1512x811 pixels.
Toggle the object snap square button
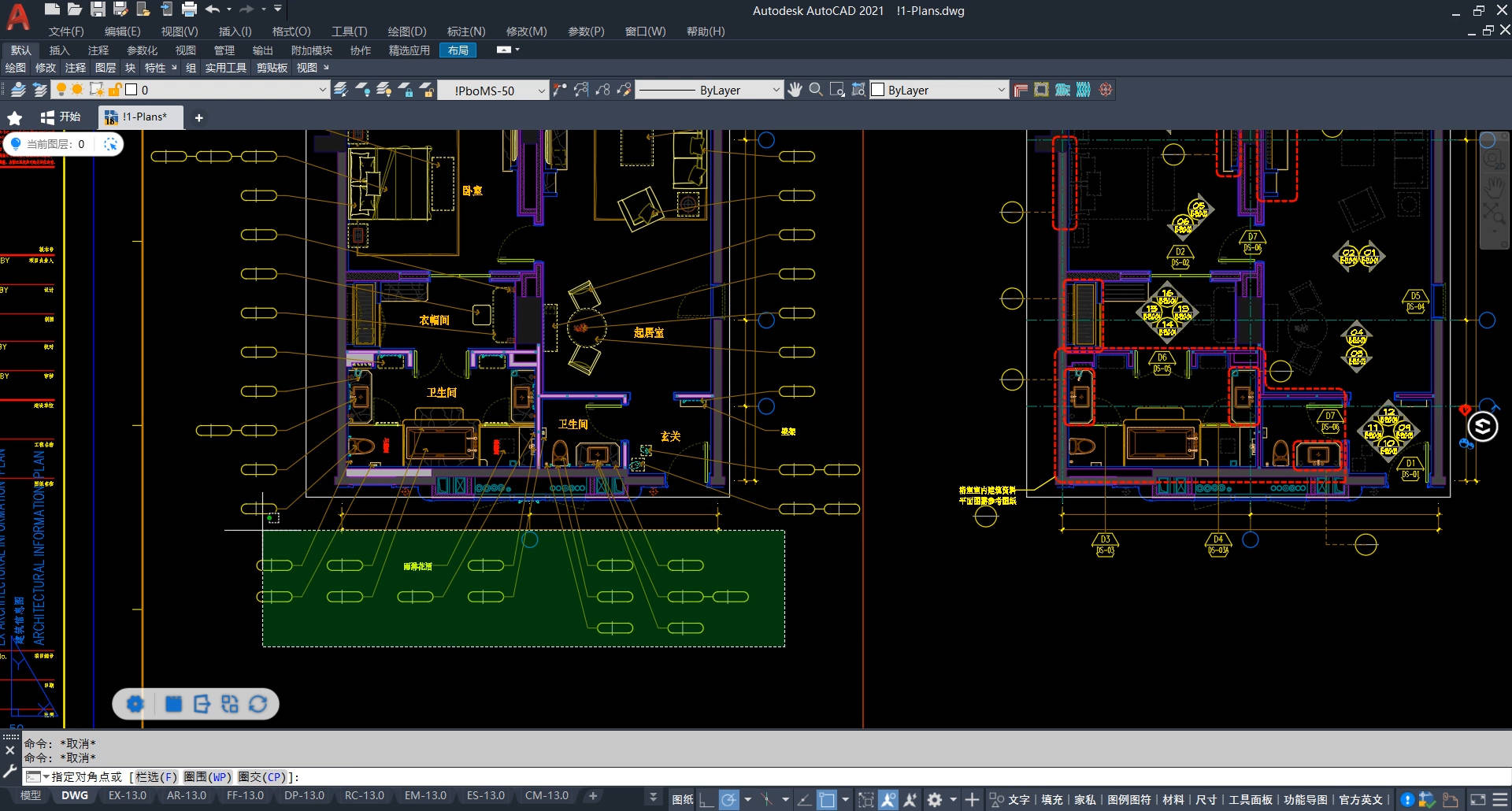[x=827, y=800]
